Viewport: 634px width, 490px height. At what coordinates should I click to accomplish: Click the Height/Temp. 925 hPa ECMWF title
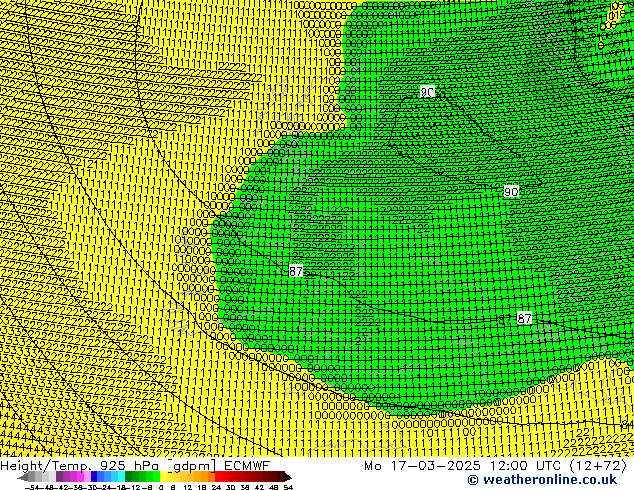(135, 465)
